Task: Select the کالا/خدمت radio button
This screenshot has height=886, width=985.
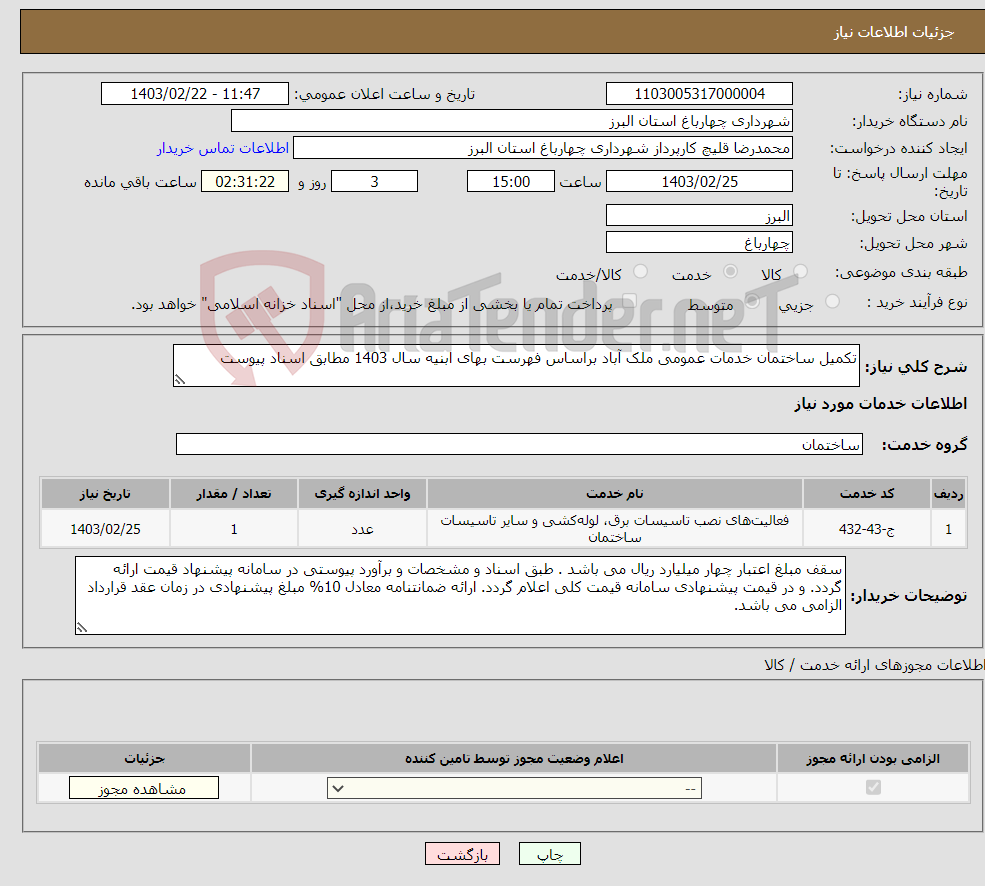Action: (640, 271)
